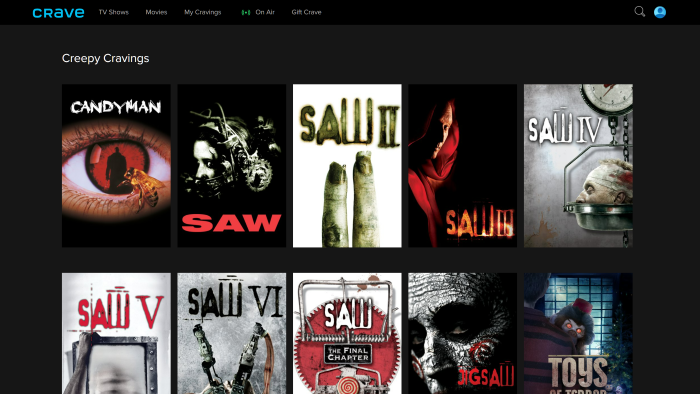Viewport: 700px width, 394px height.
Task: Open the Movies menu
Action: (x=156, y=12)
